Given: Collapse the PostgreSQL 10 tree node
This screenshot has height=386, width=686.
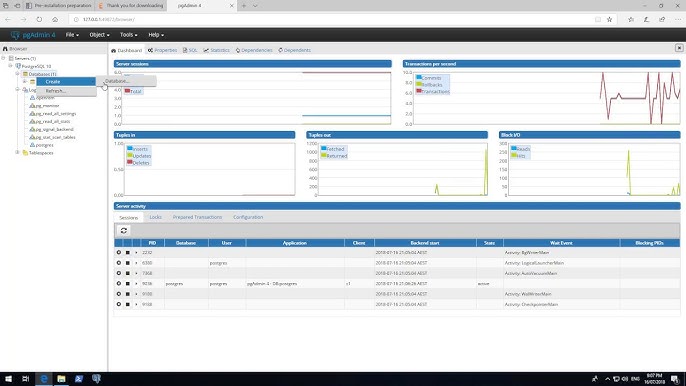Looking at the screenshot, I should [10, 66].
